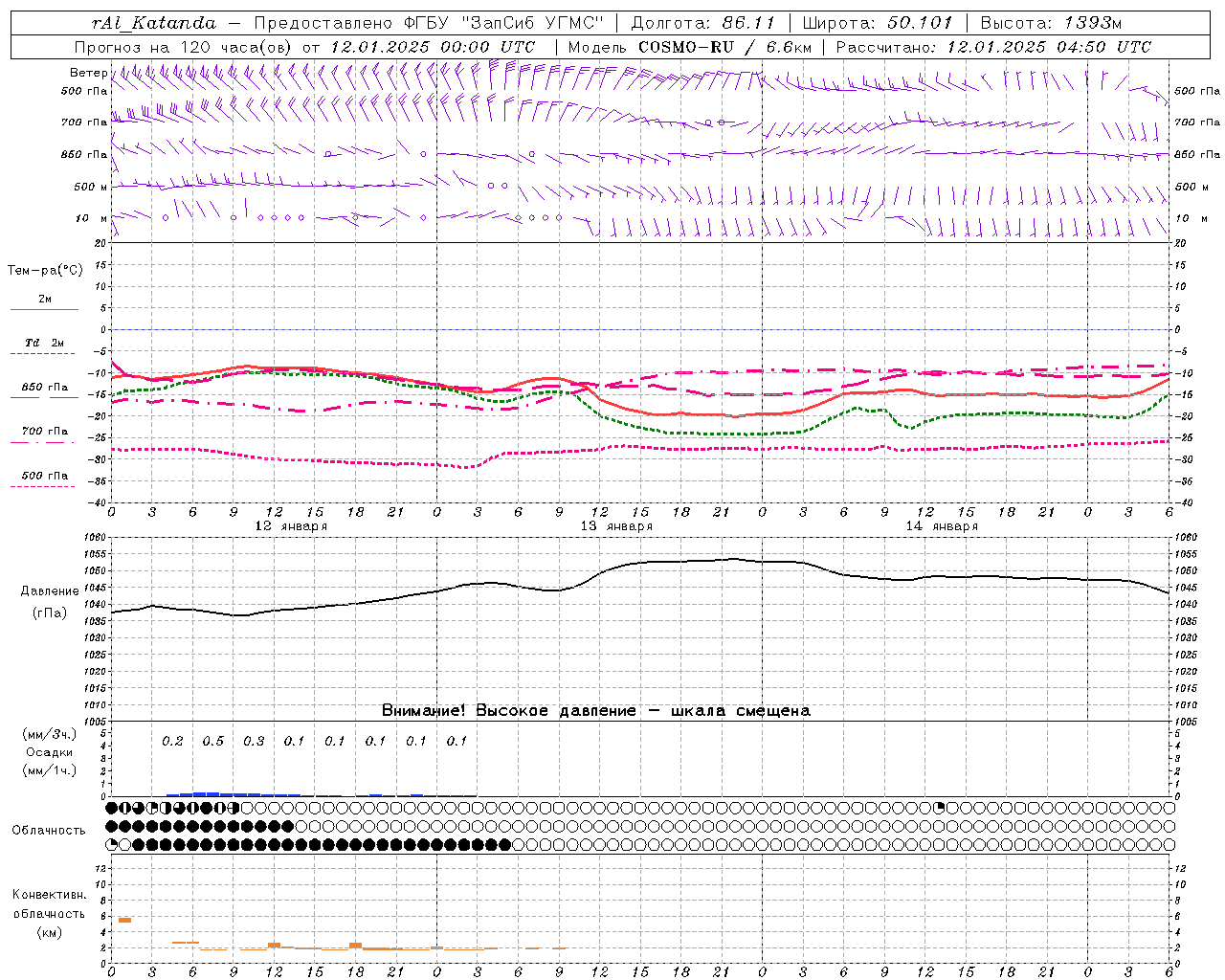The image size is (1225, 980).
Task: Click dashed line sample under Td 2м legend
Action: pos(43,354)
